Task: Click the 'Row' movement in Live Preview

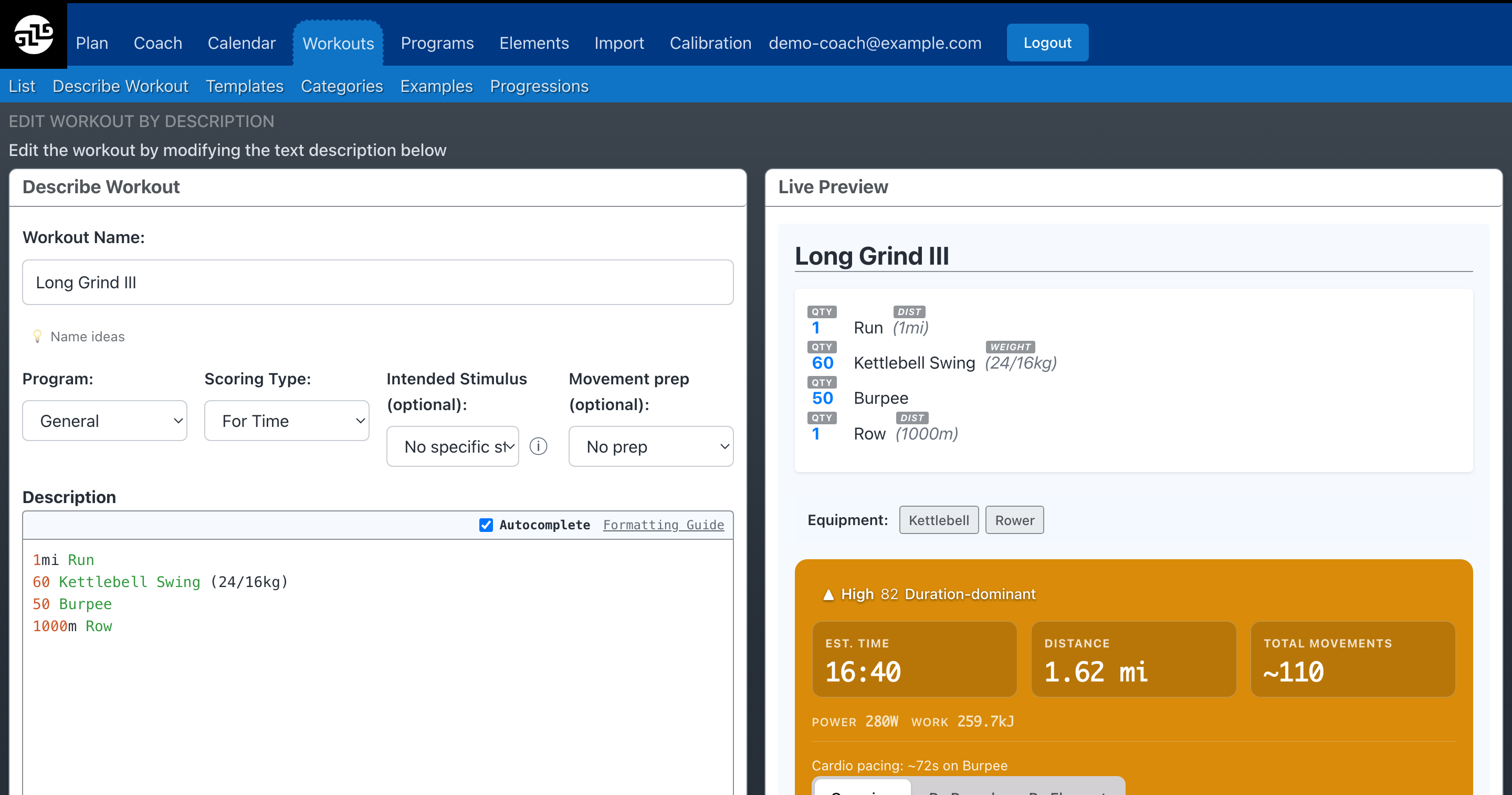Action: point(869,434)
